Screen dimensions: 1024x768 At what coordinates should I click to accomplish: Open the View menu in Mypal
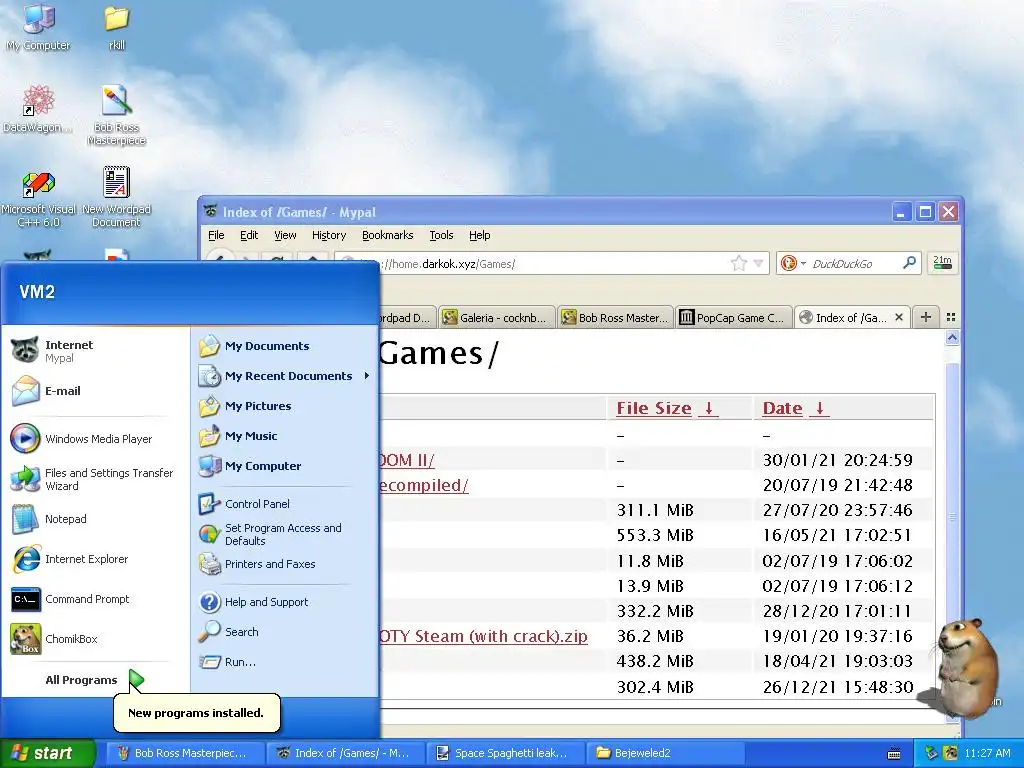285,235
